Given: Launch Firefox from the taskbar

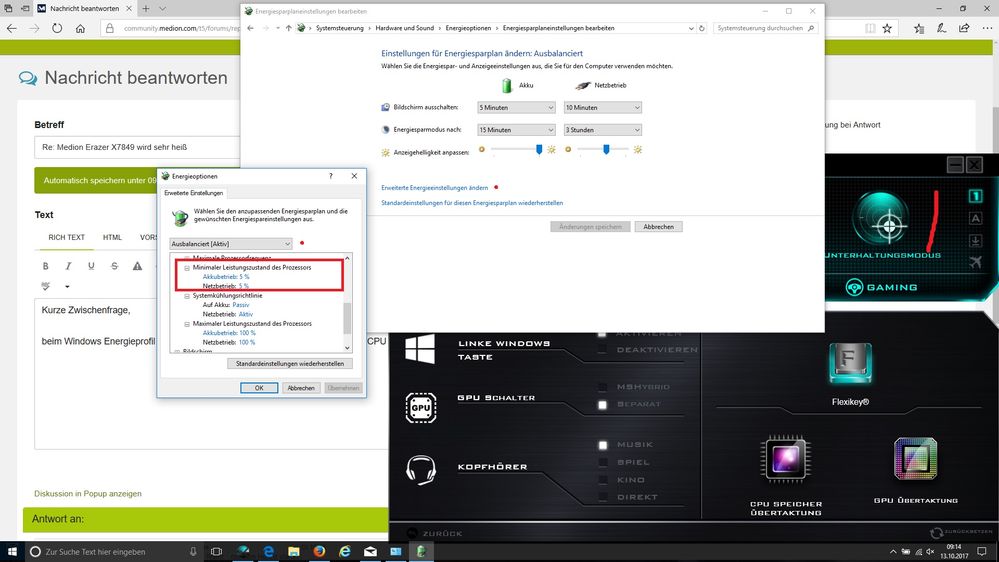Looking at the screenshot, I should (x=319, y=551).
